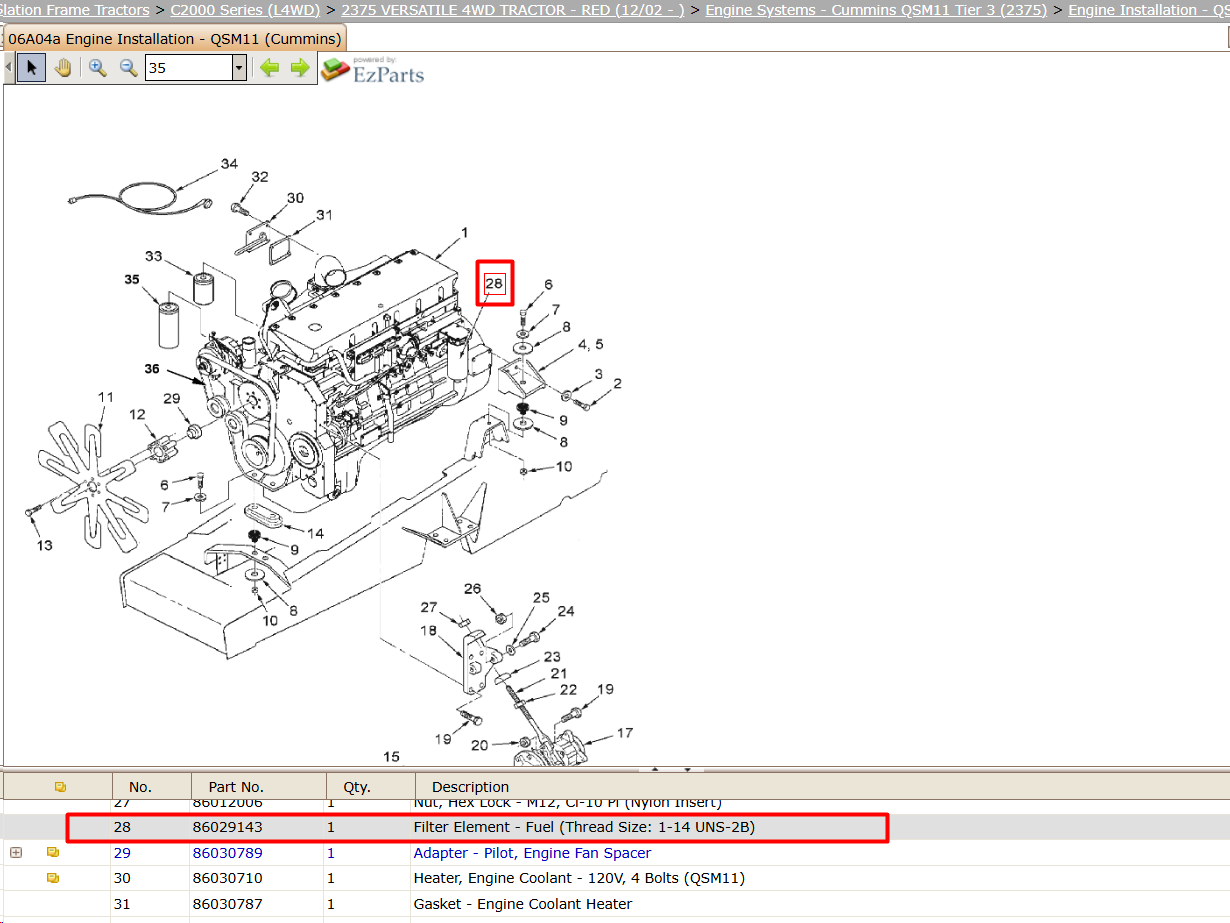Screen dimensions: 1230x923
Task: Open Engine Systems - Cummins QSM11 breadcrumb
Action: point(876,10)
